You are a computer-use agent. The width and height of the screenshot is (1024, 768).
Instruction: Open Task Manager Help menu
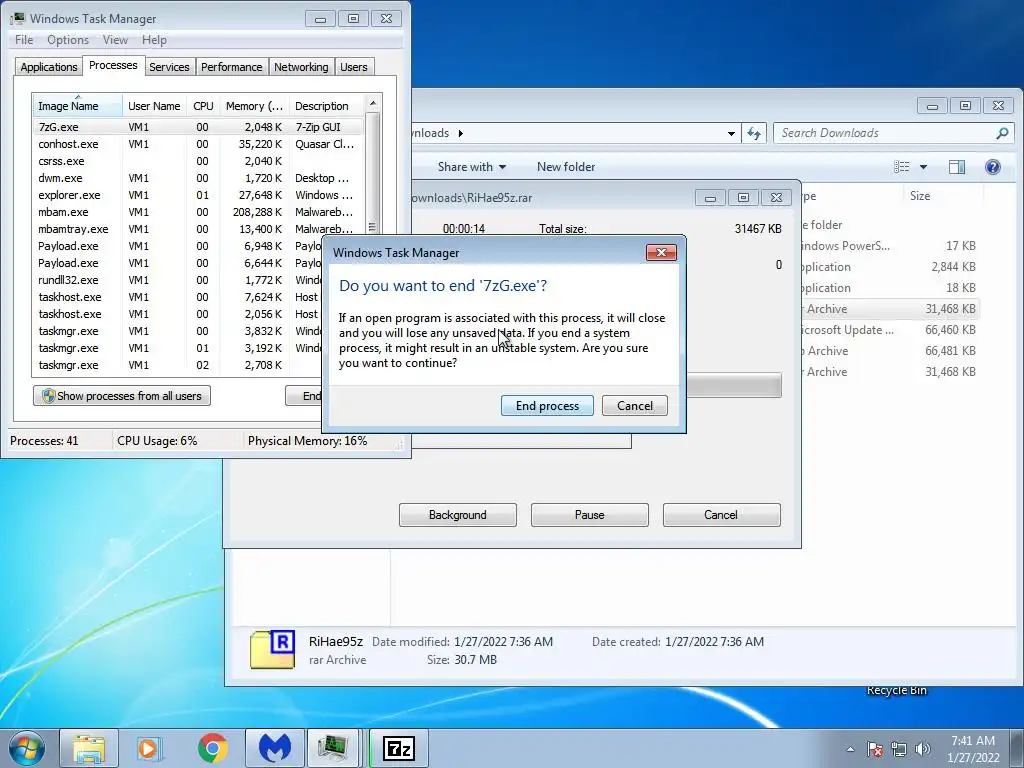tap(155, 40)
